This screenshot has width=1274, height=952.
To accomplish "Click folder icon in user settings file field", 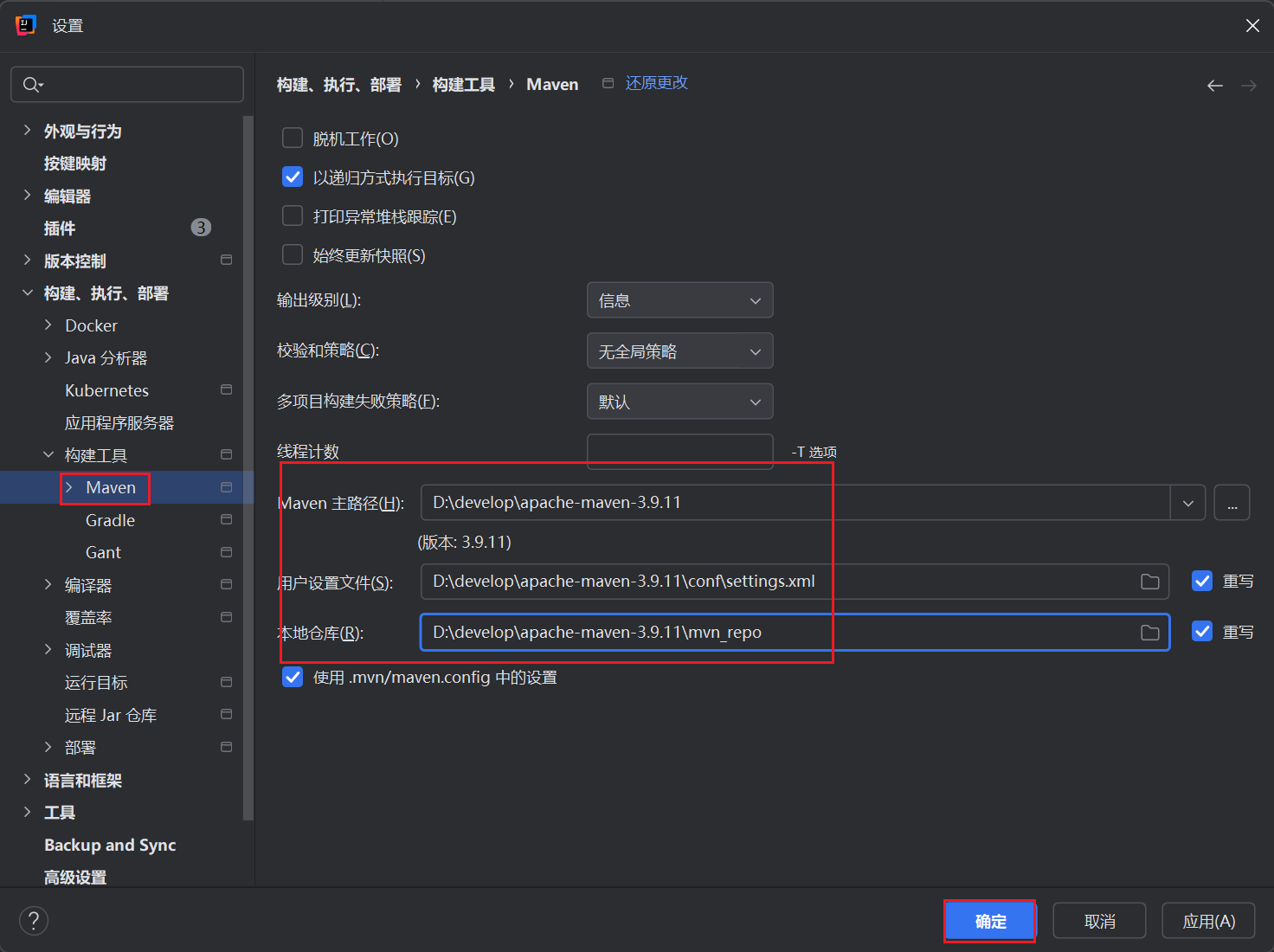I will (x=1150, y=582).
